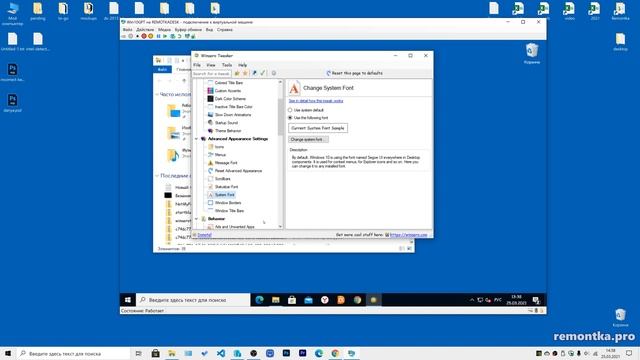Open 'Файл' menu in the VM connection window
Viewport: 640px width, 360px height.
click(x=127, y=30)
